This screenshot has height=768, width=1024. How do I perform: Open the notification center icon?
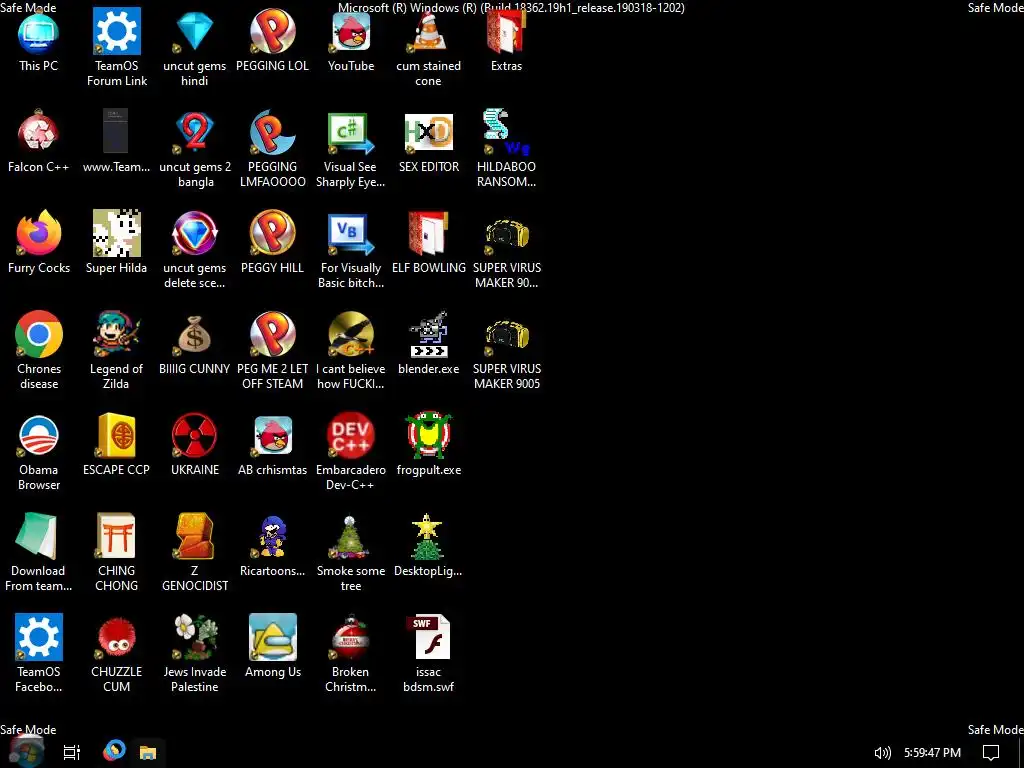click(991, 753)
